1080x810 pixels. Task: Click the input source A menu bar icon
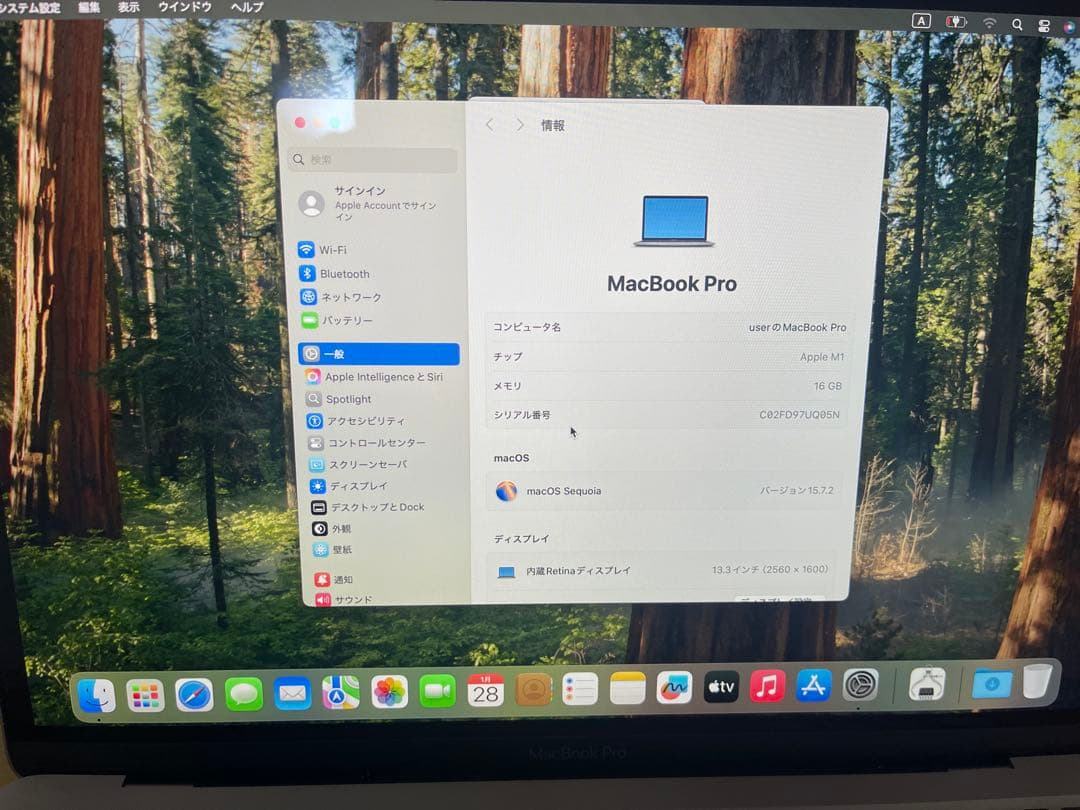pos(921,21)
